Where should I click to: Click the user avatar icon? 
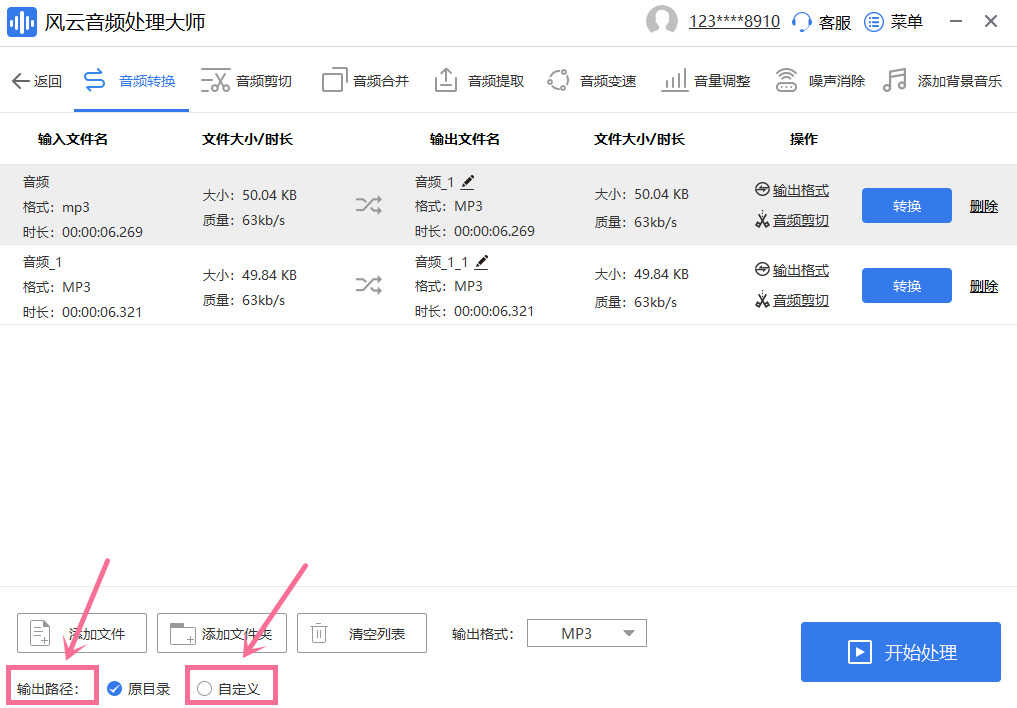(x=662, y=21)
